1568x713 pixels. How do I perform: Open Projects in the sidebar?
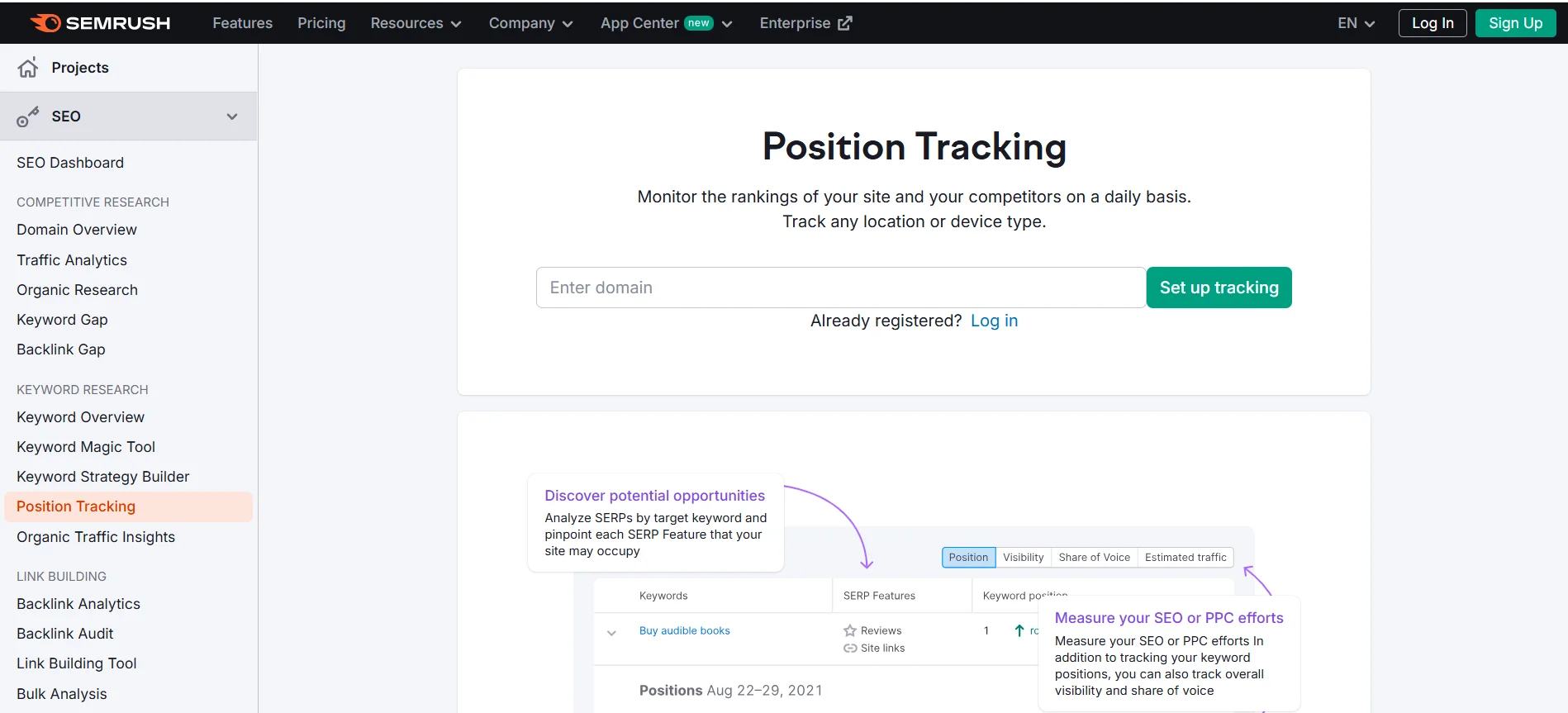(x=80, y=68)
